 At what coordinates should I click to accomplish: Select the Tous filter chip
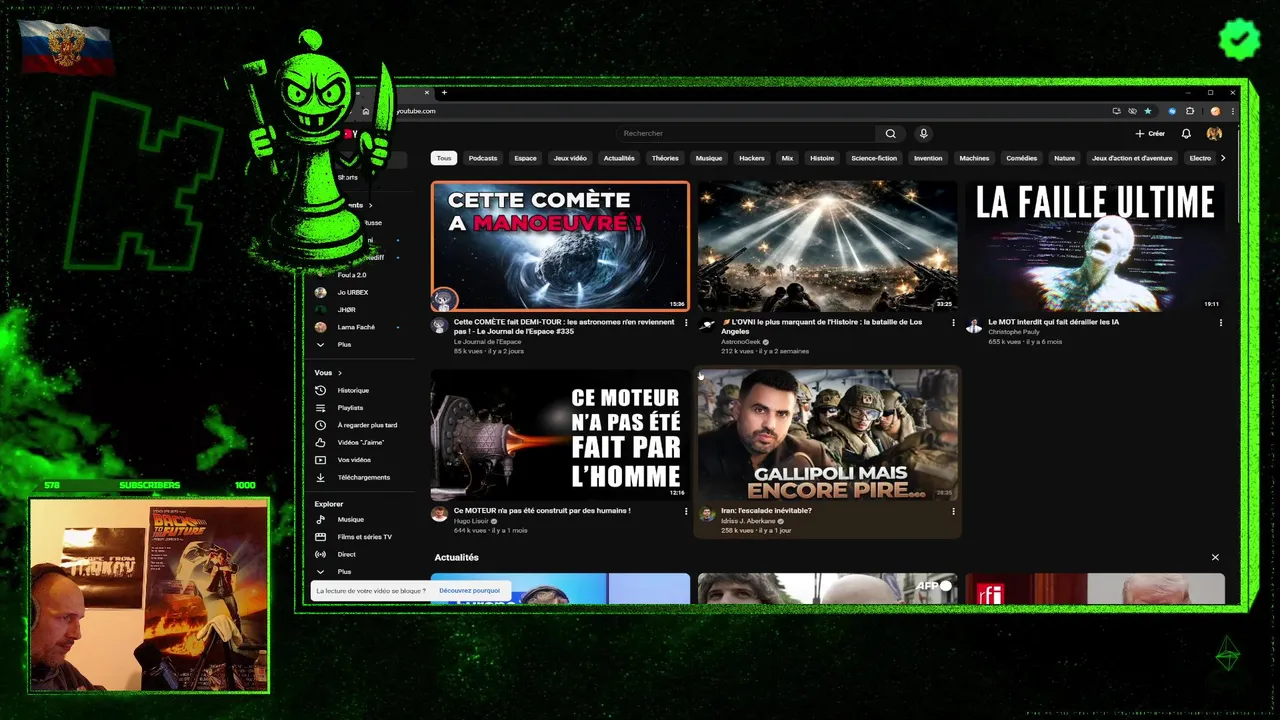pyautogui.click(x=444, y=158)
